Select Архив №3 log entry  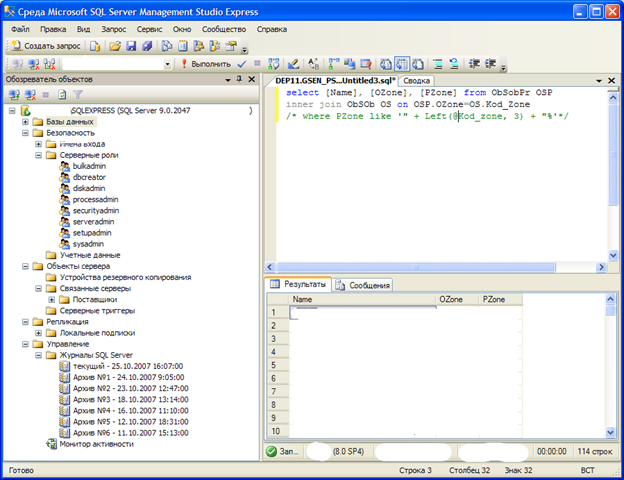click(x=131, y=399)
